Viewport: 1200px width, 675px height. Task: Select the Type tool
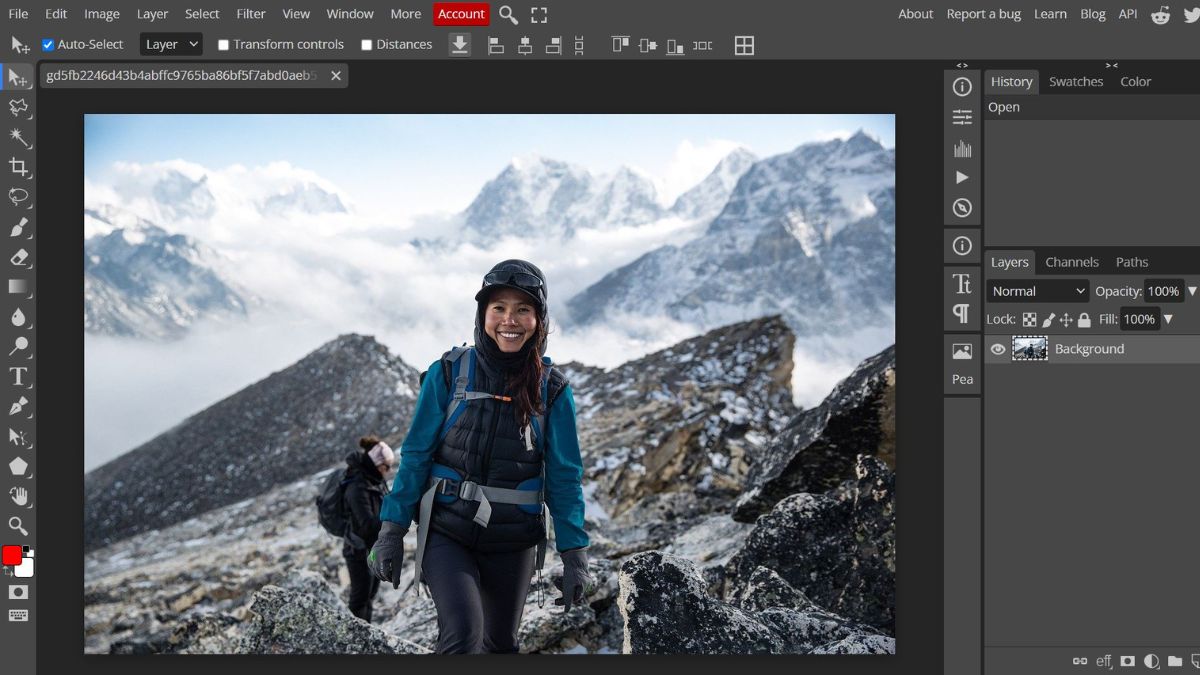pyautogui.click(x=18, y=376)
